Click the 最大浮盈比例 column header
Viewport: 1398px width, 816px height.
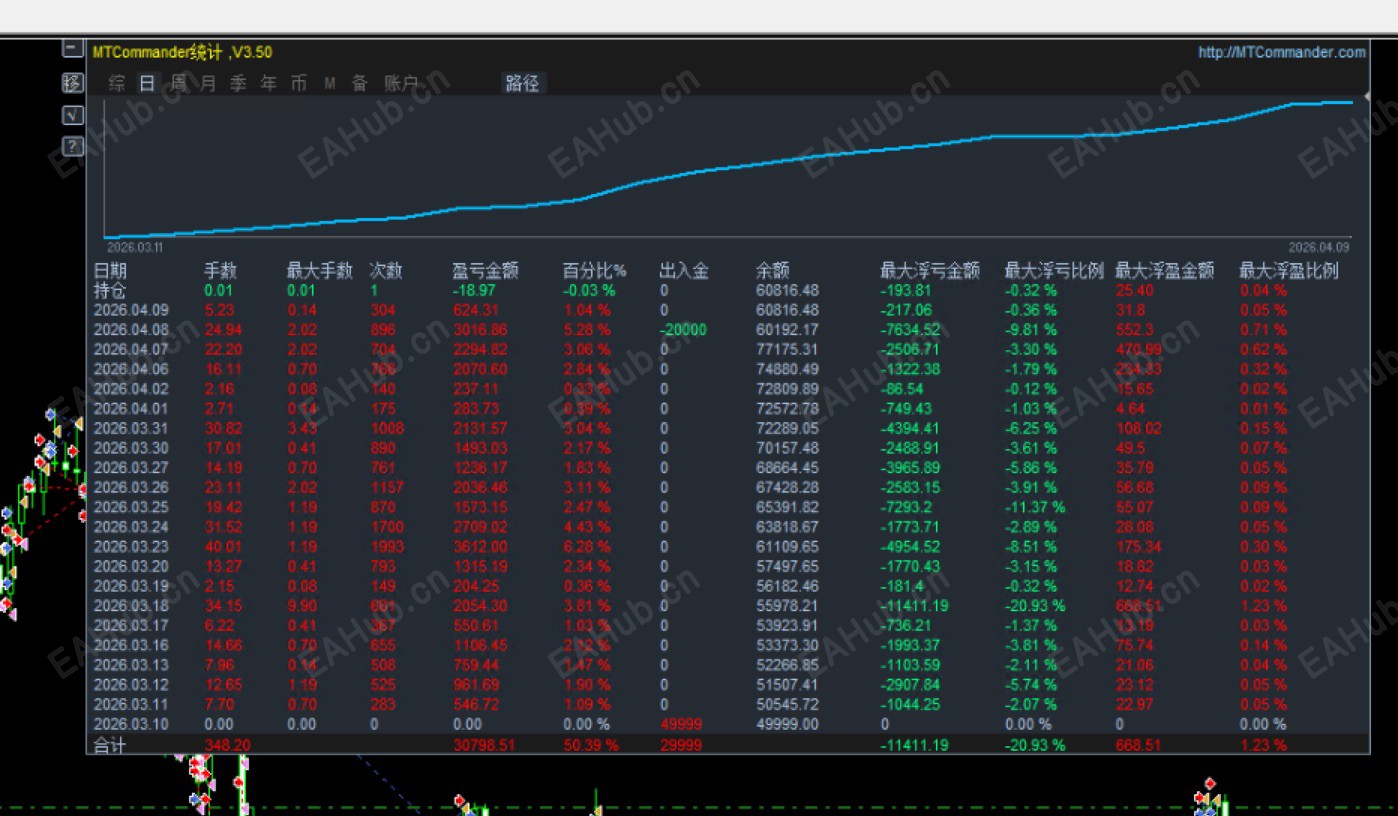[1289, 270]
